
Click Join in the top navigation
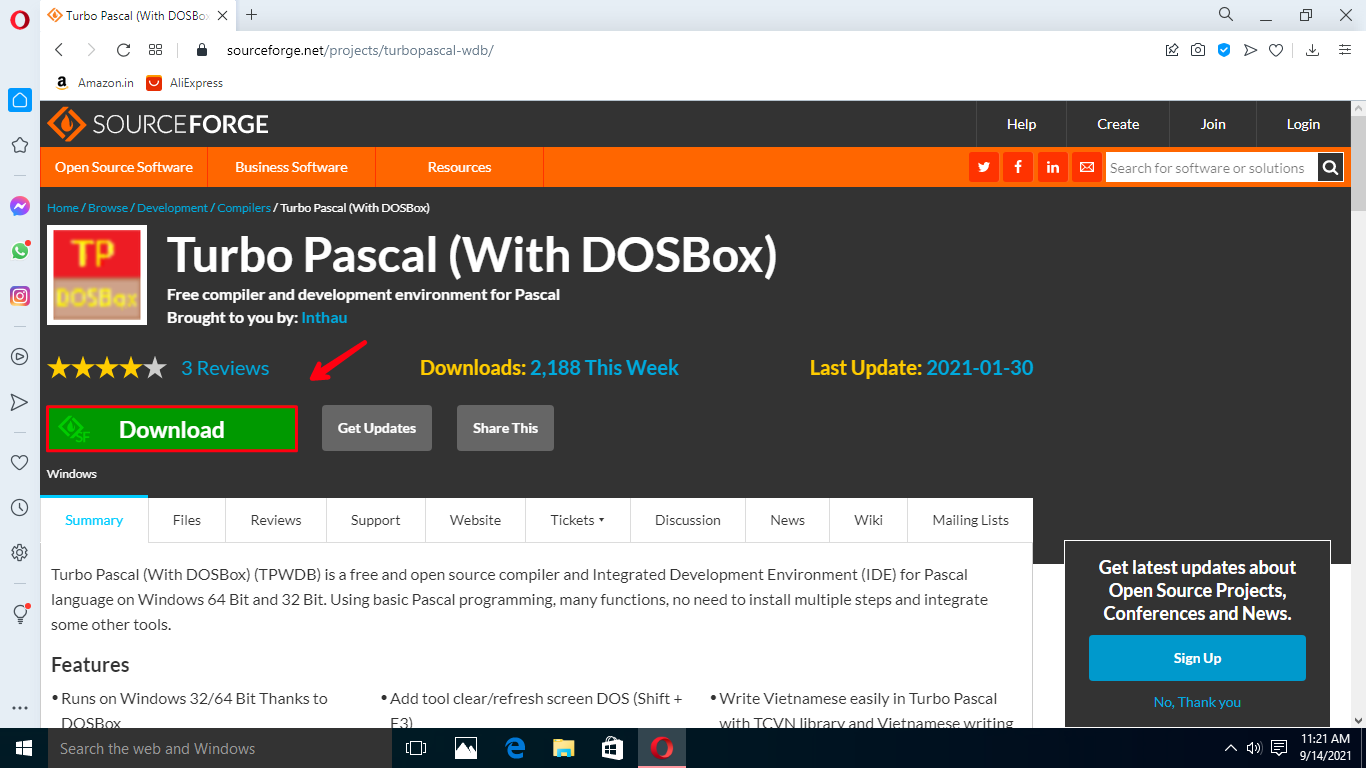pos(1213,124)
